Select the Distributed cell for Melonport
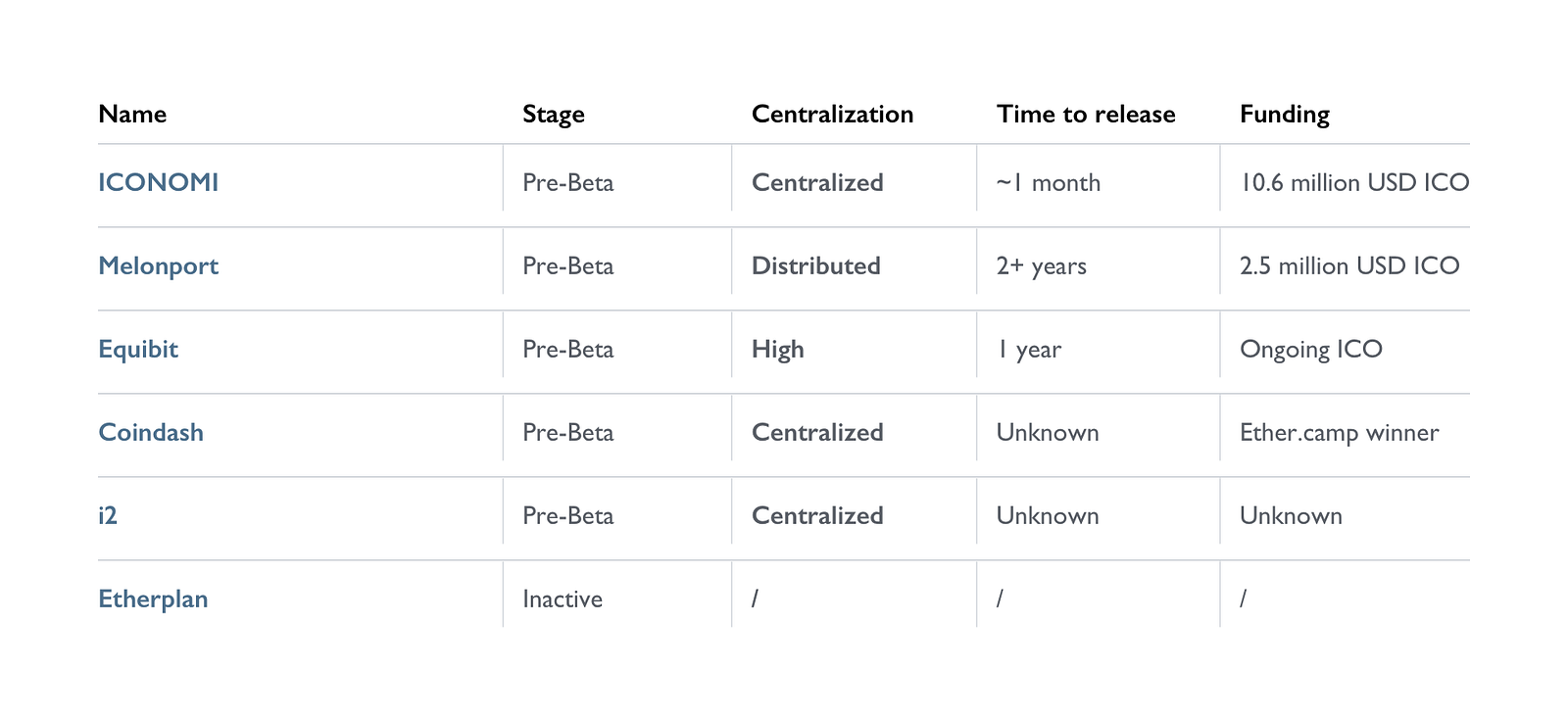The image size is (1568, 718). click(815, 265)
